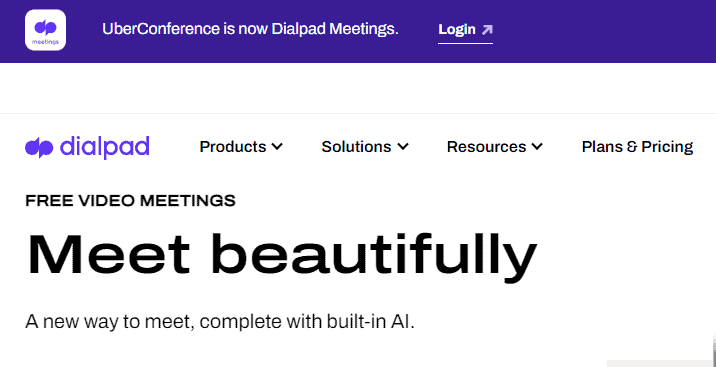This screenshot has height=367, width=716.
Task: Click the 'UberConference is now Dialpad Meetings' announcement
Action: [250, 29]
